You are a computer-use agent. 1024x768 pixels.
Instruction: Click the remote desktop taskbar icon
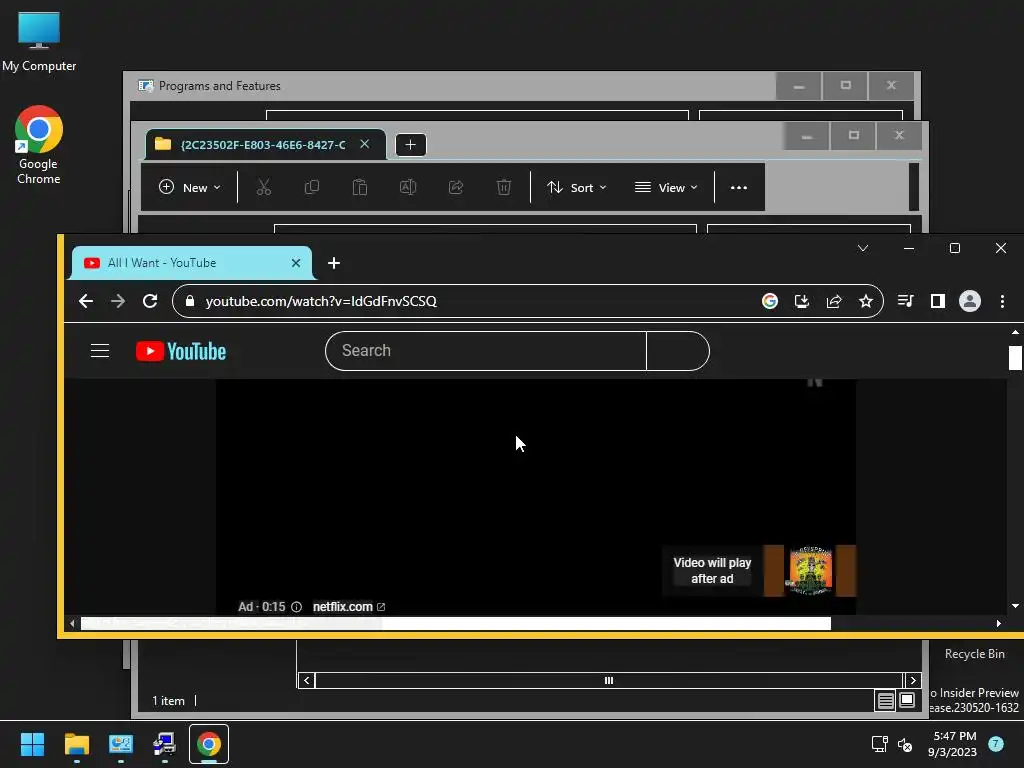[x=165, y=744]
